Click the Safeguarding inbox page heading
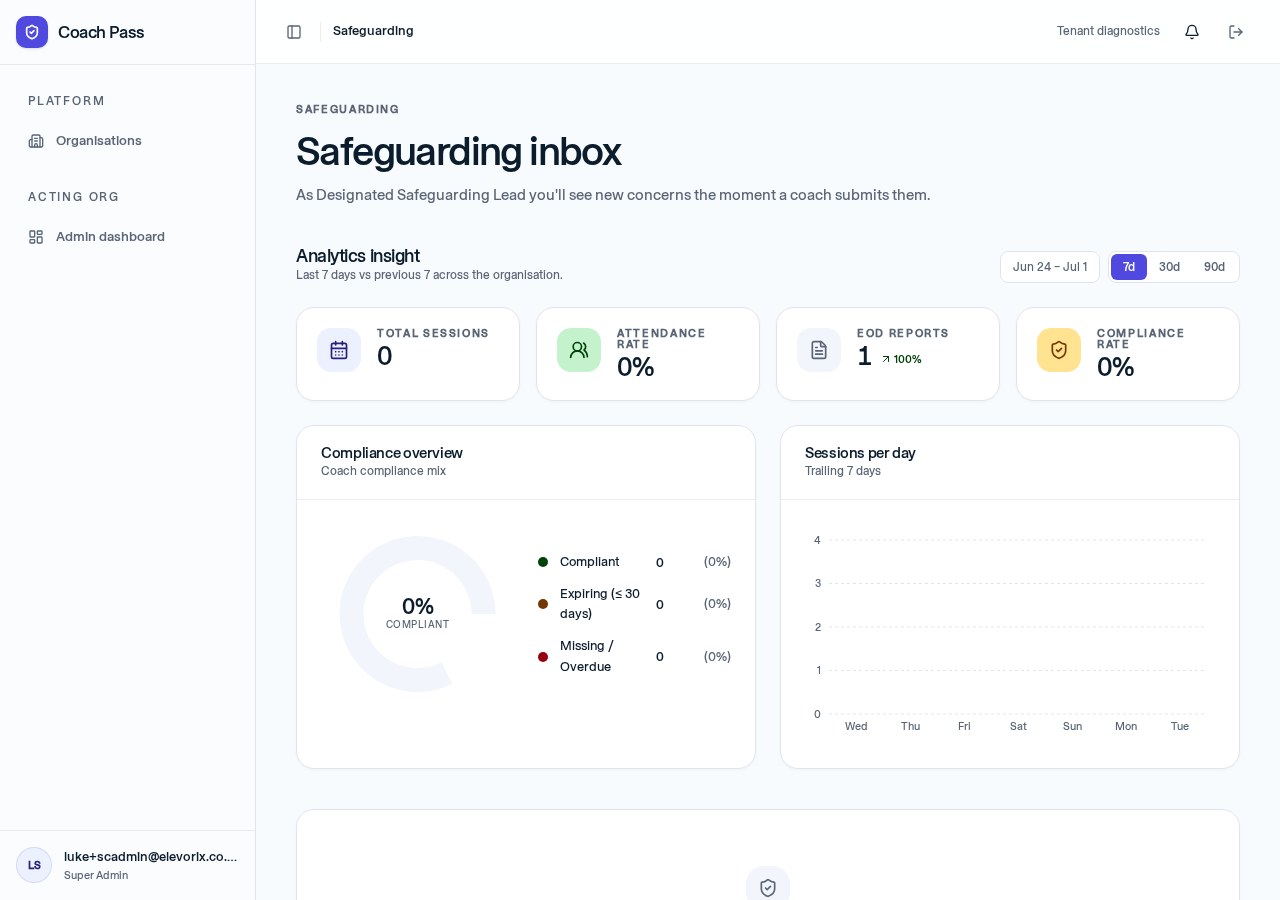1280x900 pixels. click(459, 151)
